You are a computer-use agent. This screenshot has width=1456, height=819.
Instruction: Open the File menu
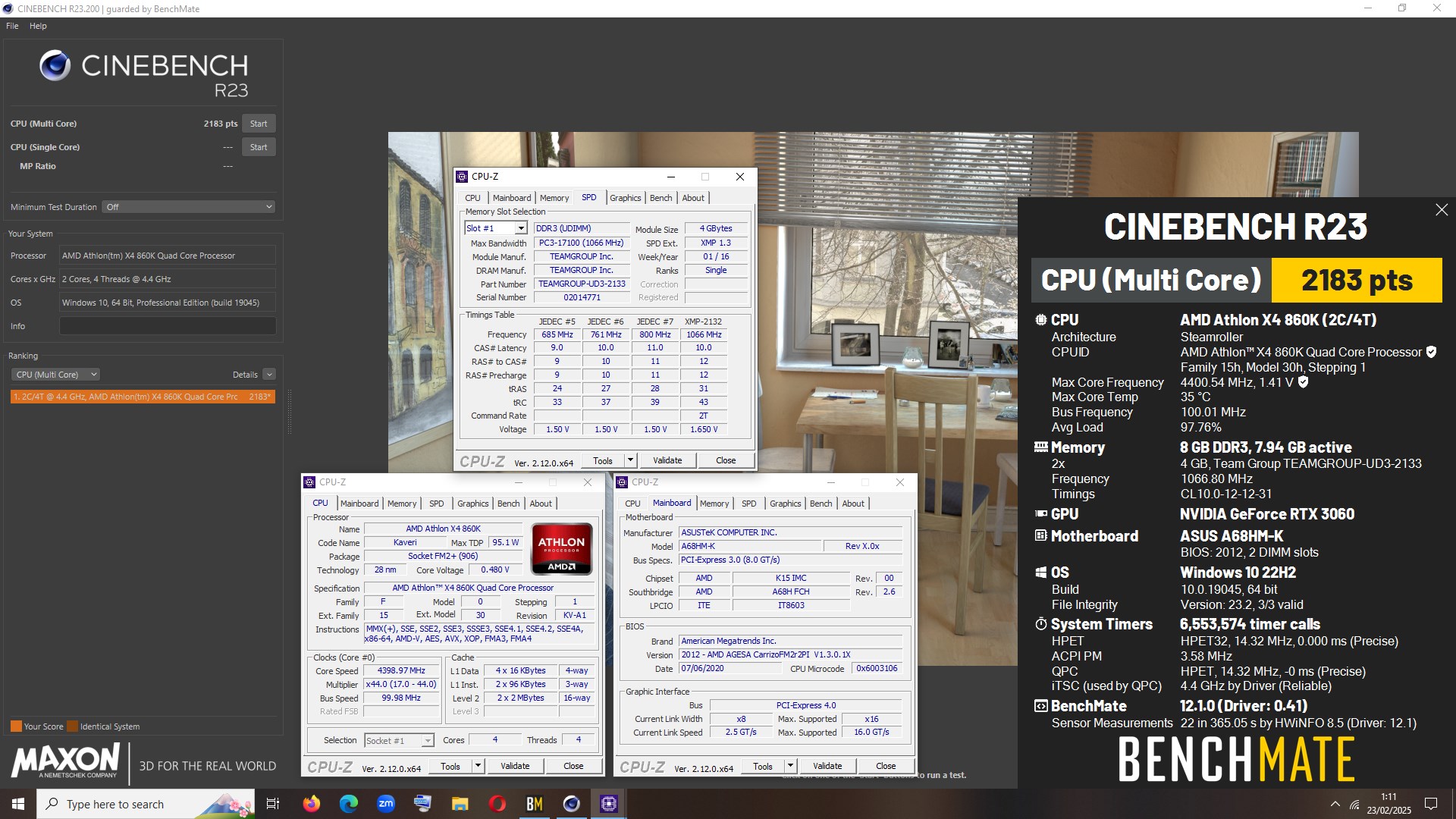coord(12,26)
